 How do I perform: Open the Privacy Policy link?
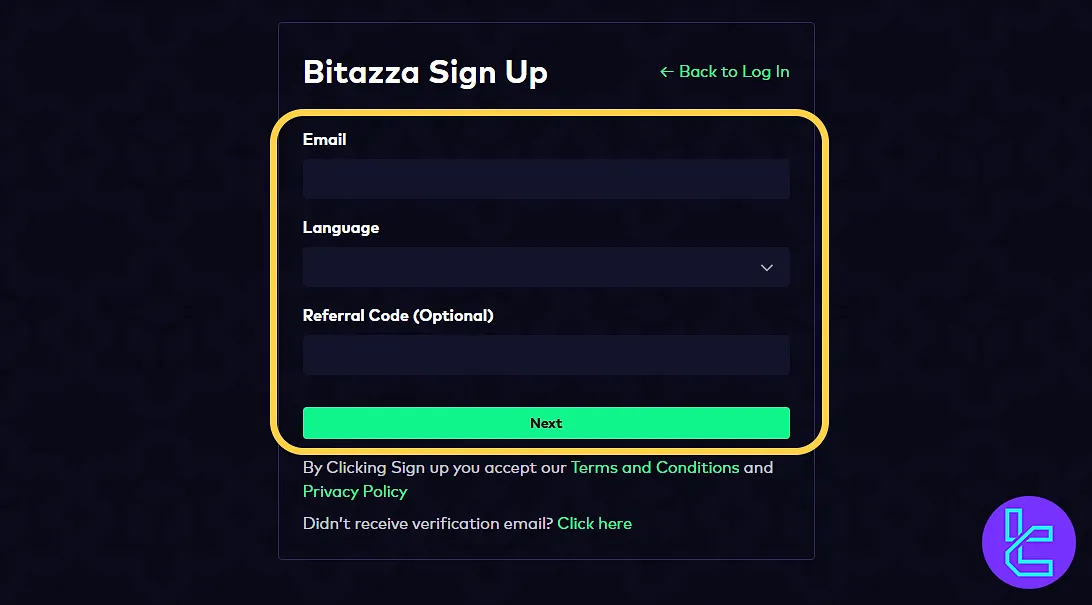tap(355, 491)
